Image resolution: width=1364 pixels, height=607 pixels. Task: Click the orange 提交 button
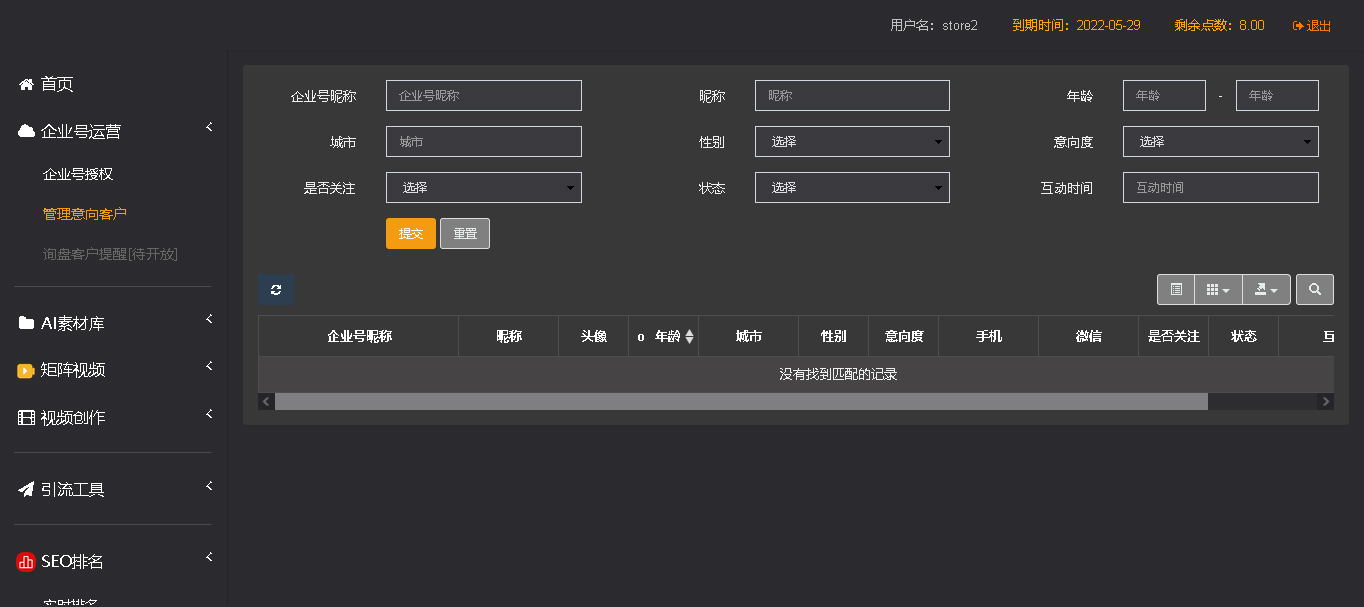click(x=411, y=233)
